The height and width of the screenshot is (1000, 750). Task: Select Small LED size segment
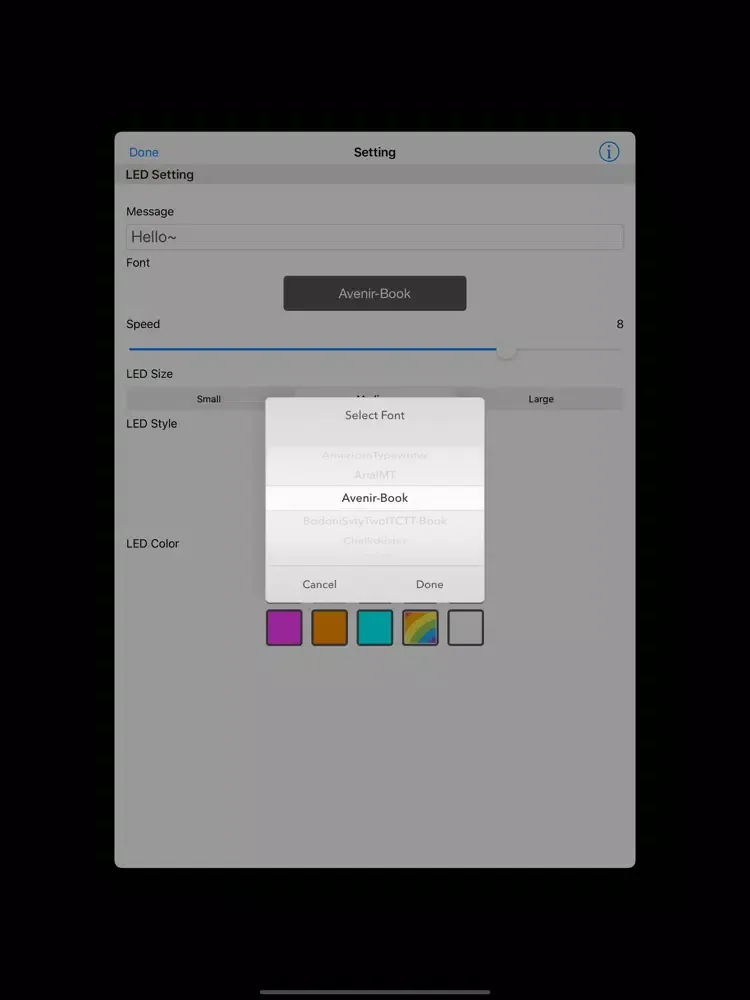[x=209, y=399]
